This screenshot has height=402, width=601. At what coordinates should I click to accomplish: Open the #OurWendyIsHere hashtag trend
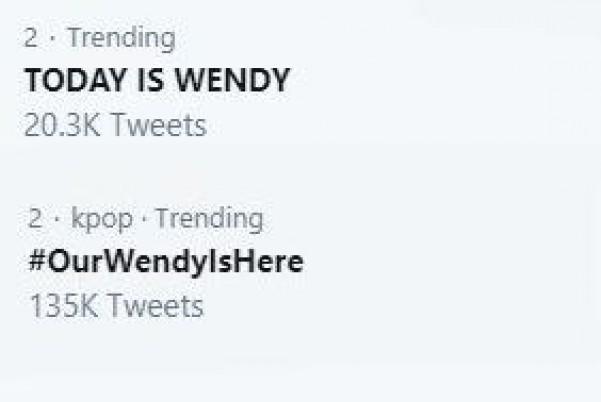tap(164, 262)
